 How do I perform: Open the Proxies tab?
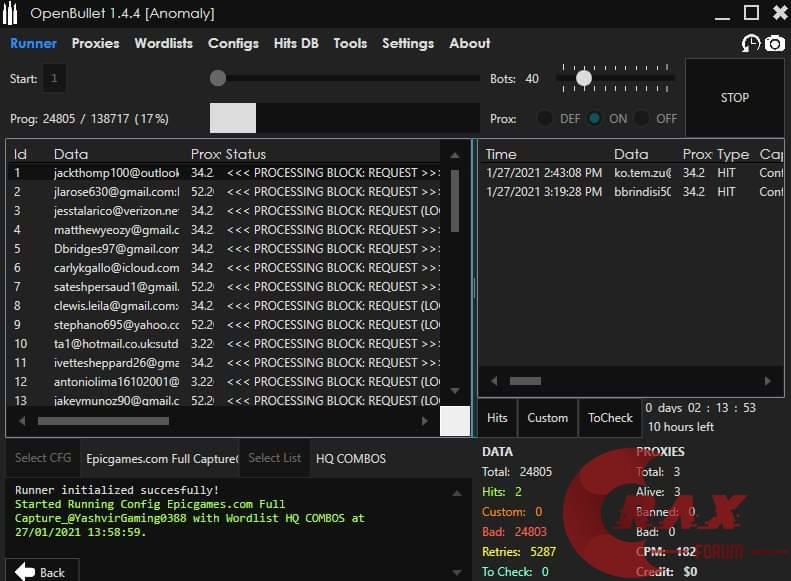pyautogui.click(x=95, y=43)
